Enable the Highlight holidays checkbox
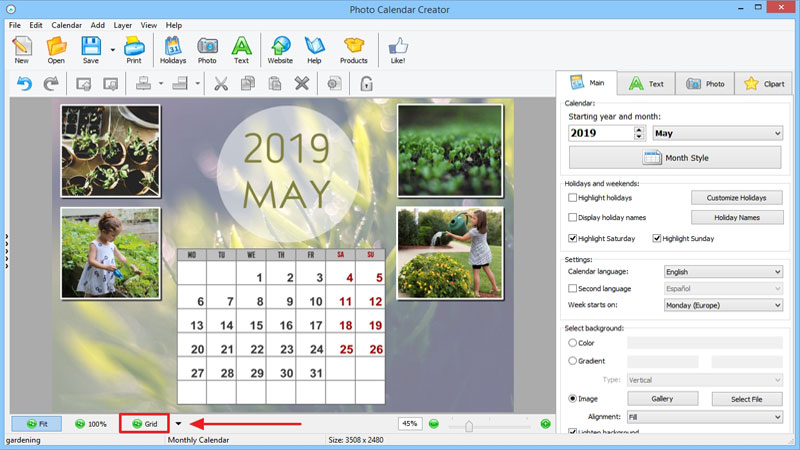The height and width of the screenshot is (450, 800). coord(572,197)
